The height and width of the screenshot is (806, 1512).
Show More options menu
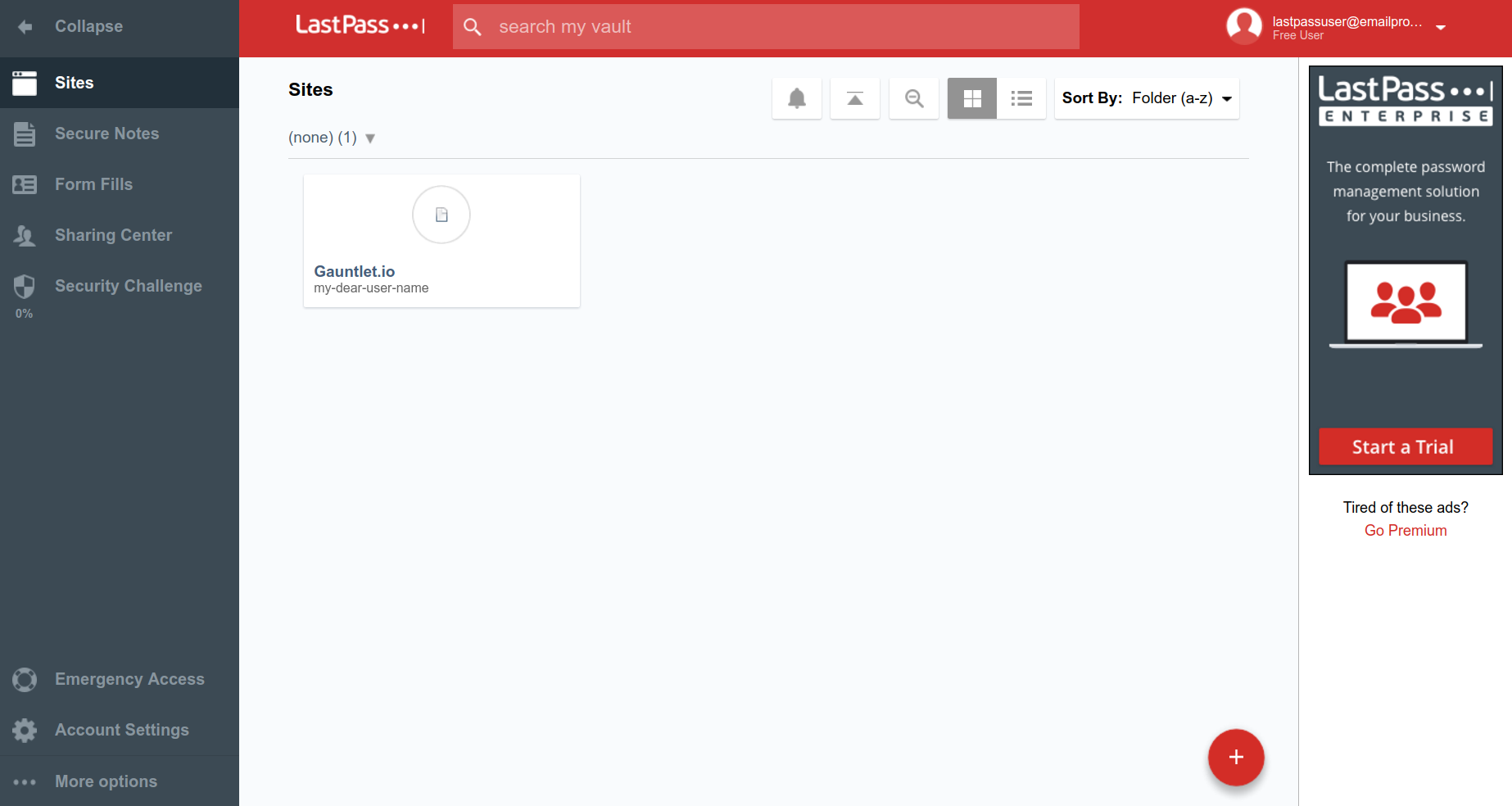(120, 781)
